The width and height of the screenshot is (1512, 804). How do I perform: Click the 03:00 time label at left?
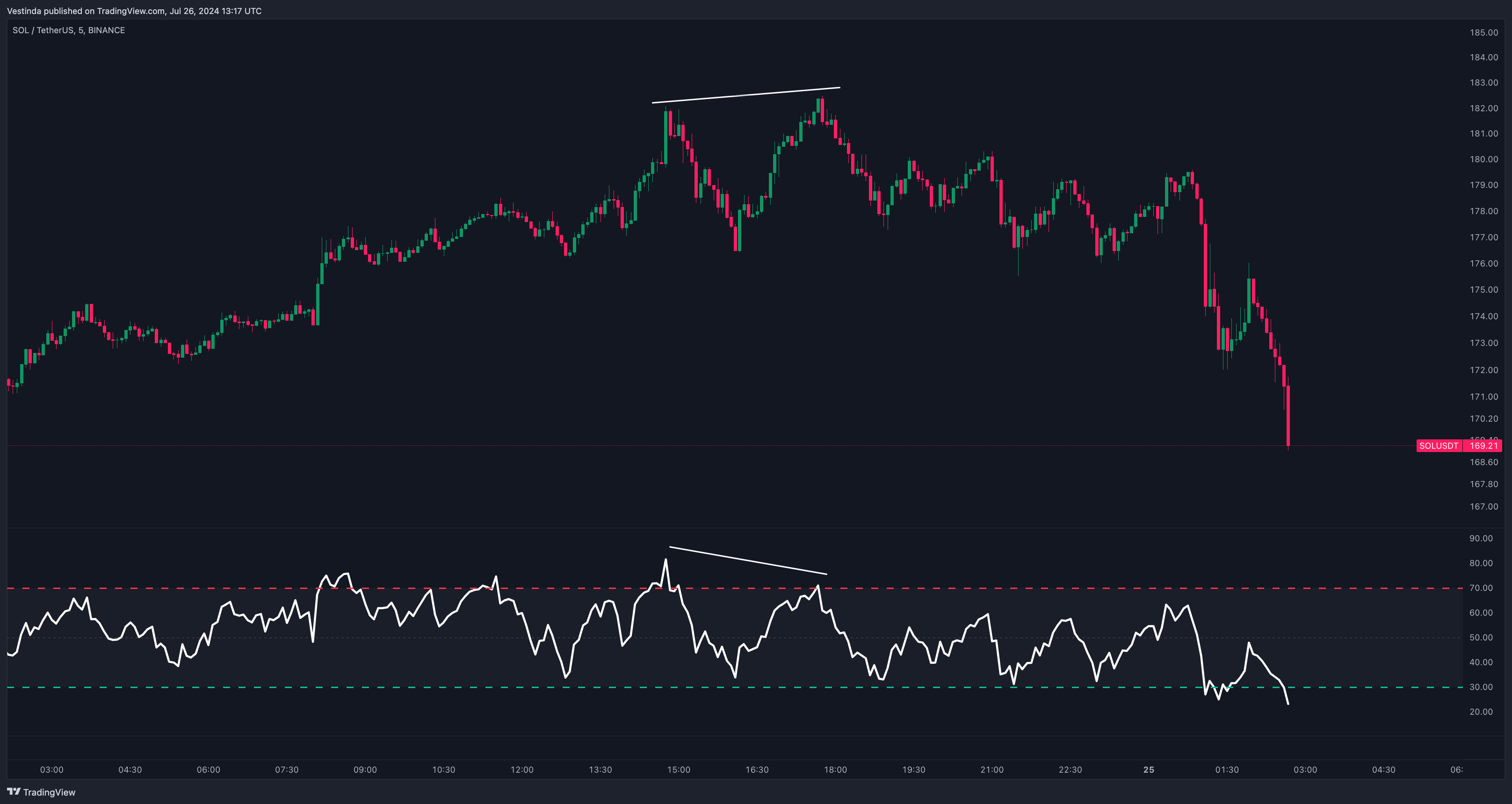pos(51,770)
